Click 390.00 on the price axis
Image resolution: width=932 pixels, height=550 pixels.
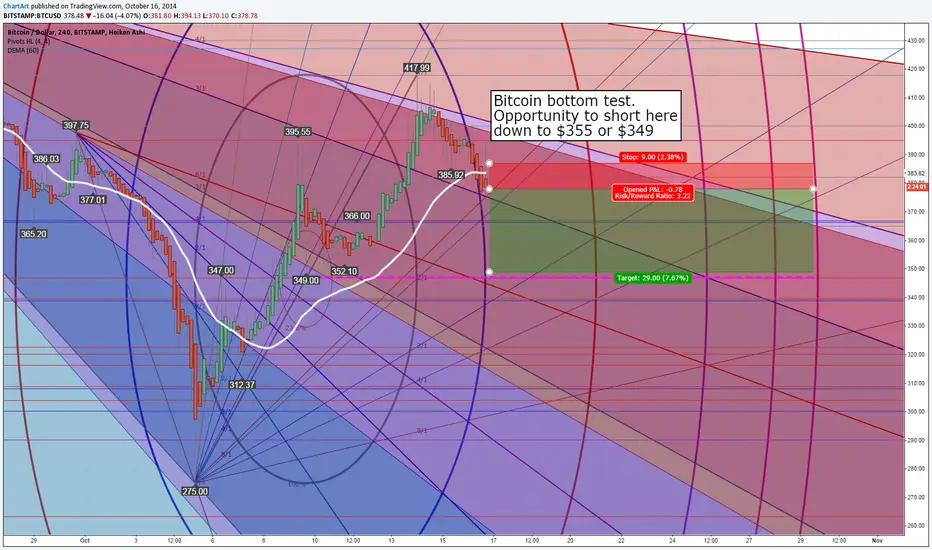pyautogui.click(x=915, y=155)
